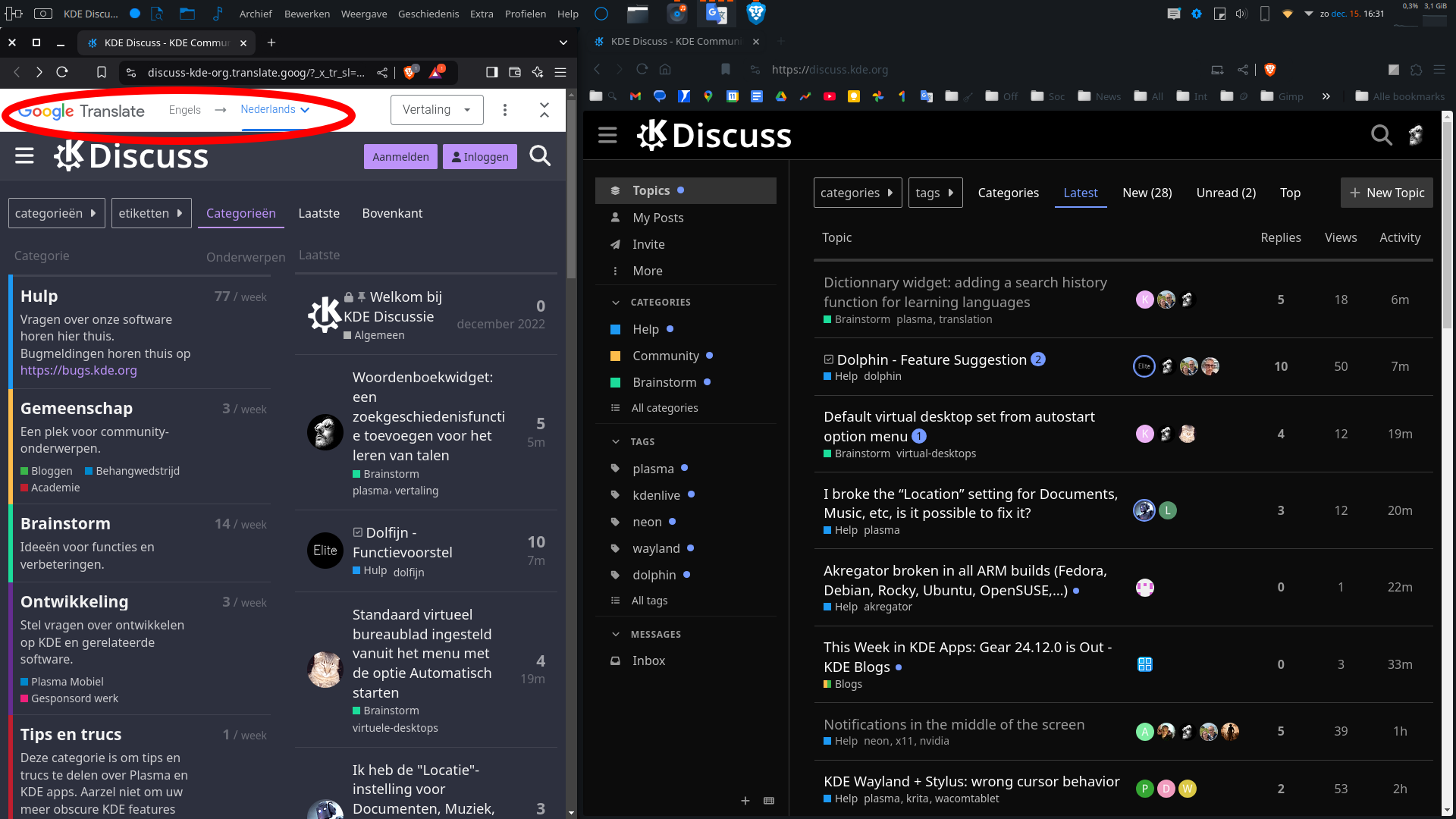Toggle Brave sidebar panel in left browser
This screenshot has height=819, width=1456.
click(x=491, y=72)
